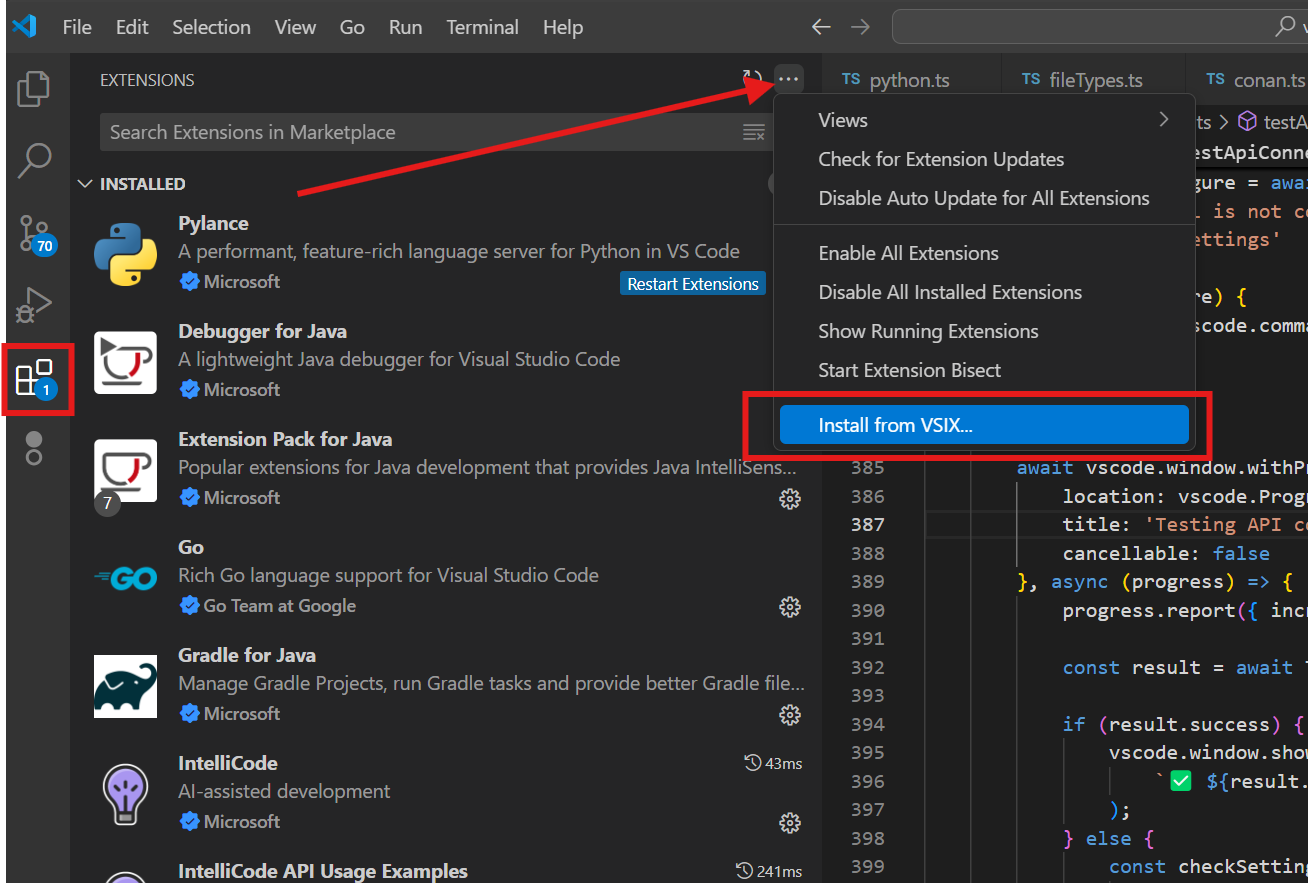Screen dimensions: 1308x883
Task: Select Show Running Extensions
Action: pyautogui.click(x=985, y=331)
